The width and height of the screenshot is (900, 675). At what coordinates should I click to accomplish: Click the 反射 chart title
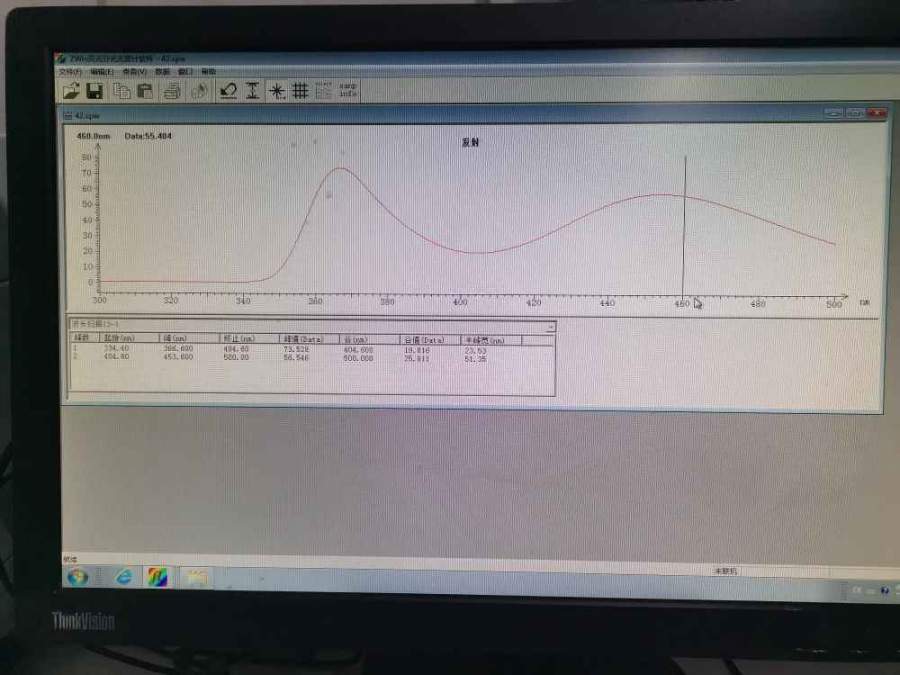470,142
